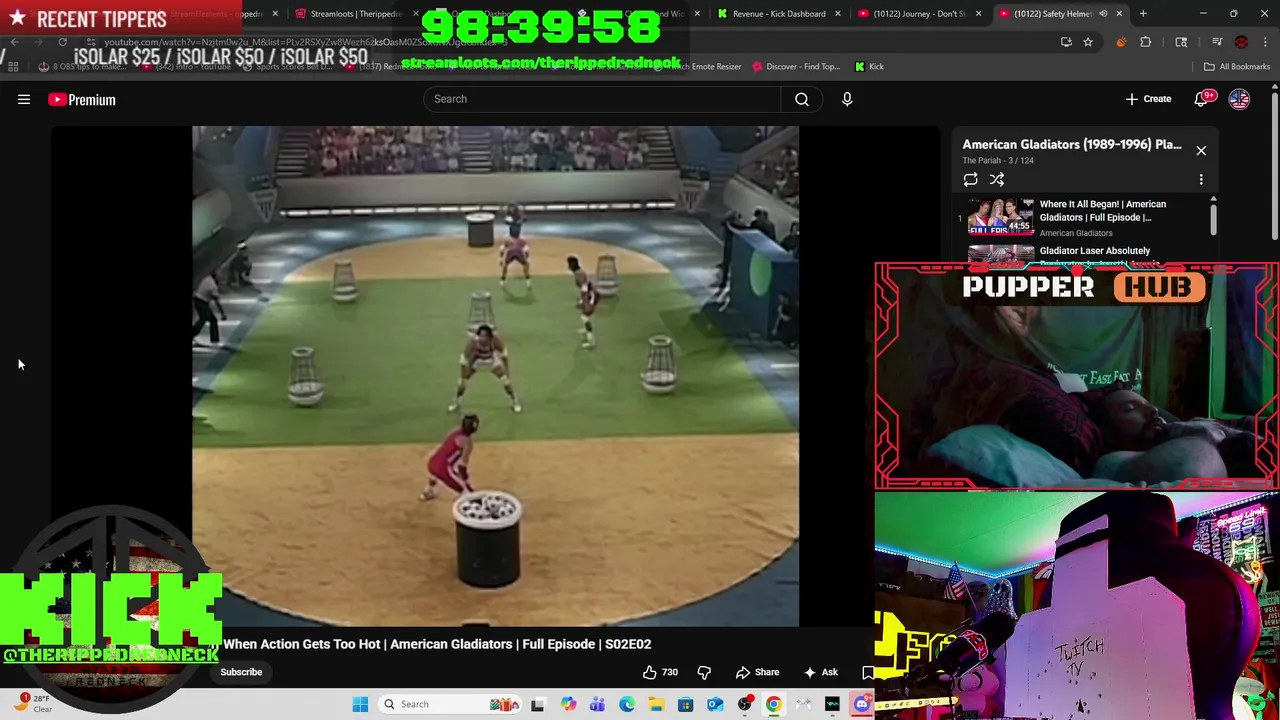Viewport: 1280px width, 720px height.
Task: Open the Create menu
Action: click(x=1148, y=99)
